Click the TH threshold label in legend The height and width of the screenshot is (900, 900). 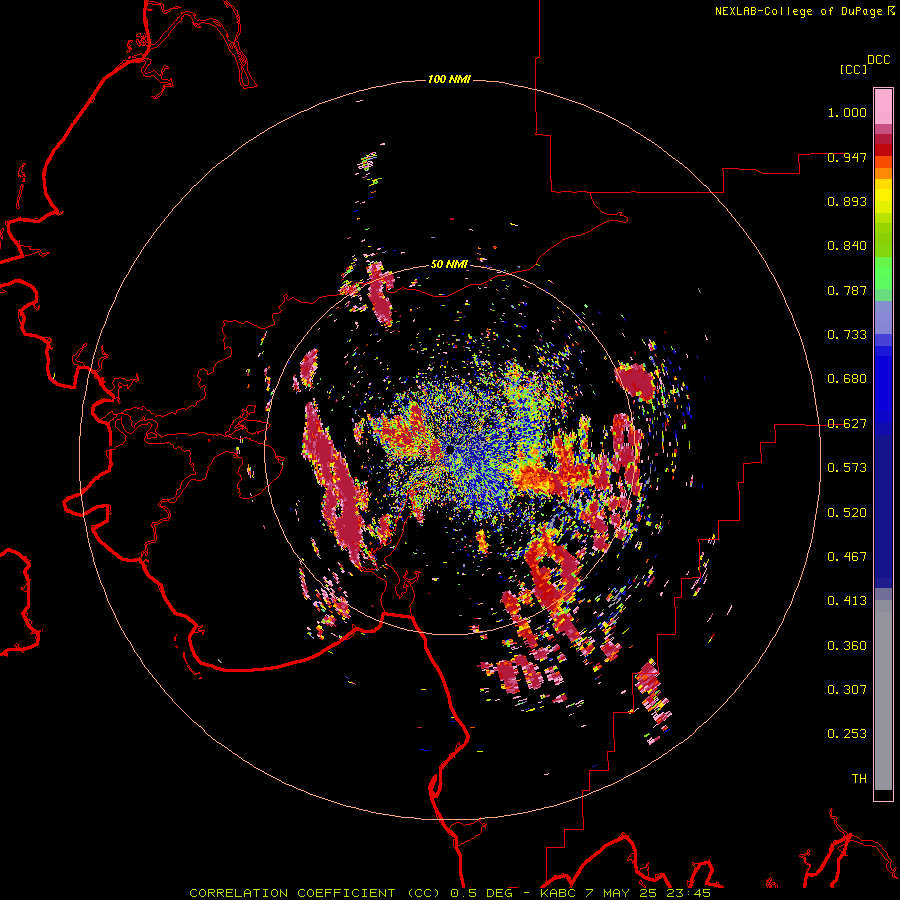pos(859,778)
